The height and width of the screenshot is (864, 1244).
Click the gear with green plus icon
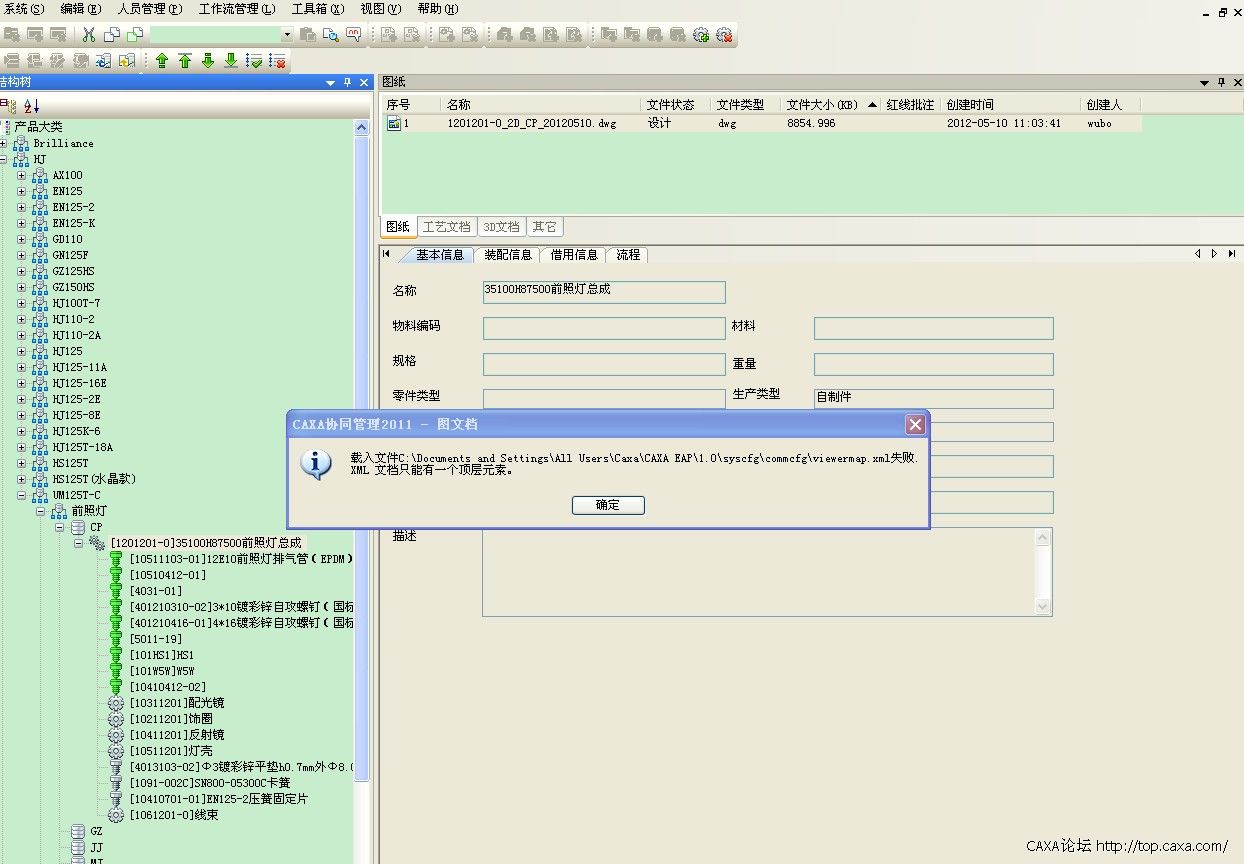701,34
